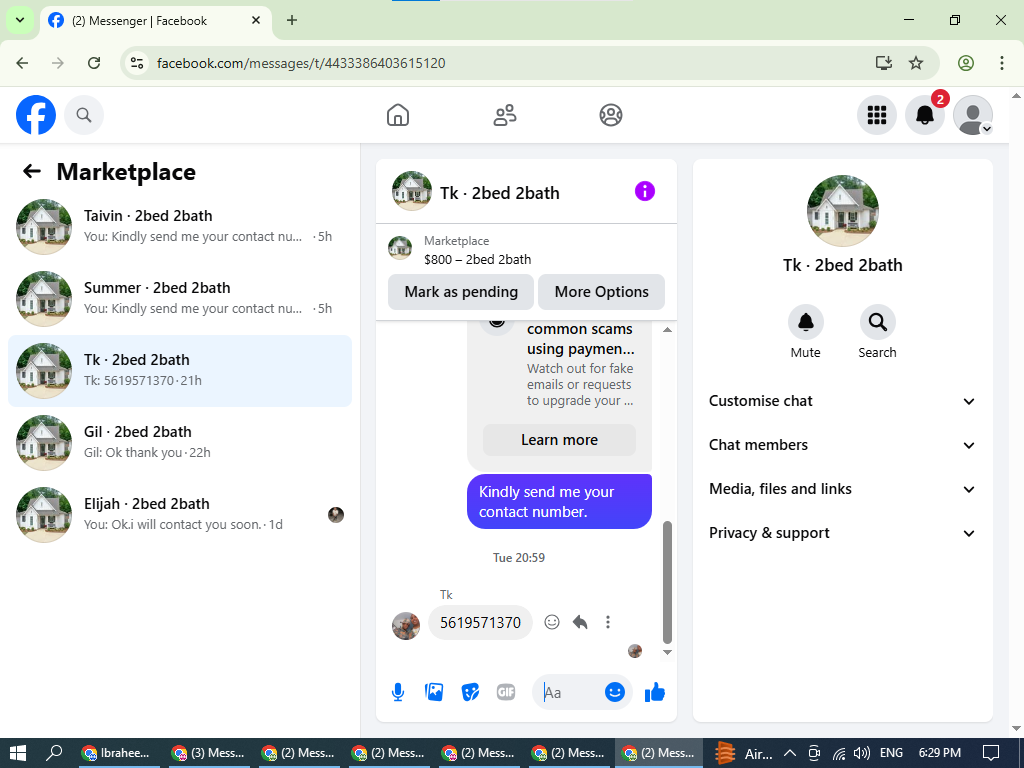
Task: Click Kindly send me your contact number bubble
Action: (x=559, y=502)
